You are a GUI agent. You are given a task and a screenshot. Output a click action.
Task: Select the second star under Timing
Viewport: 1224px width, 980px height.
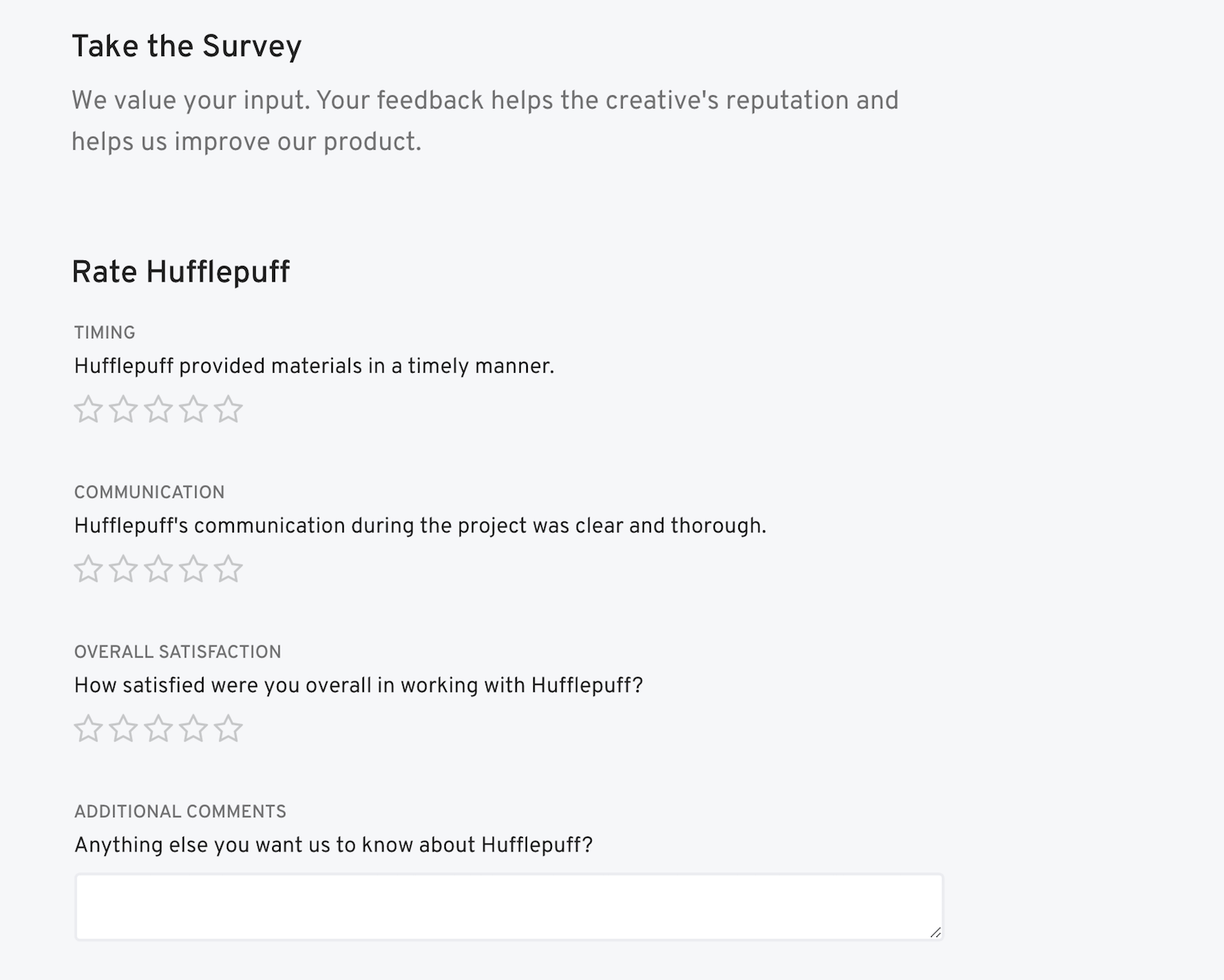[122, 408]
